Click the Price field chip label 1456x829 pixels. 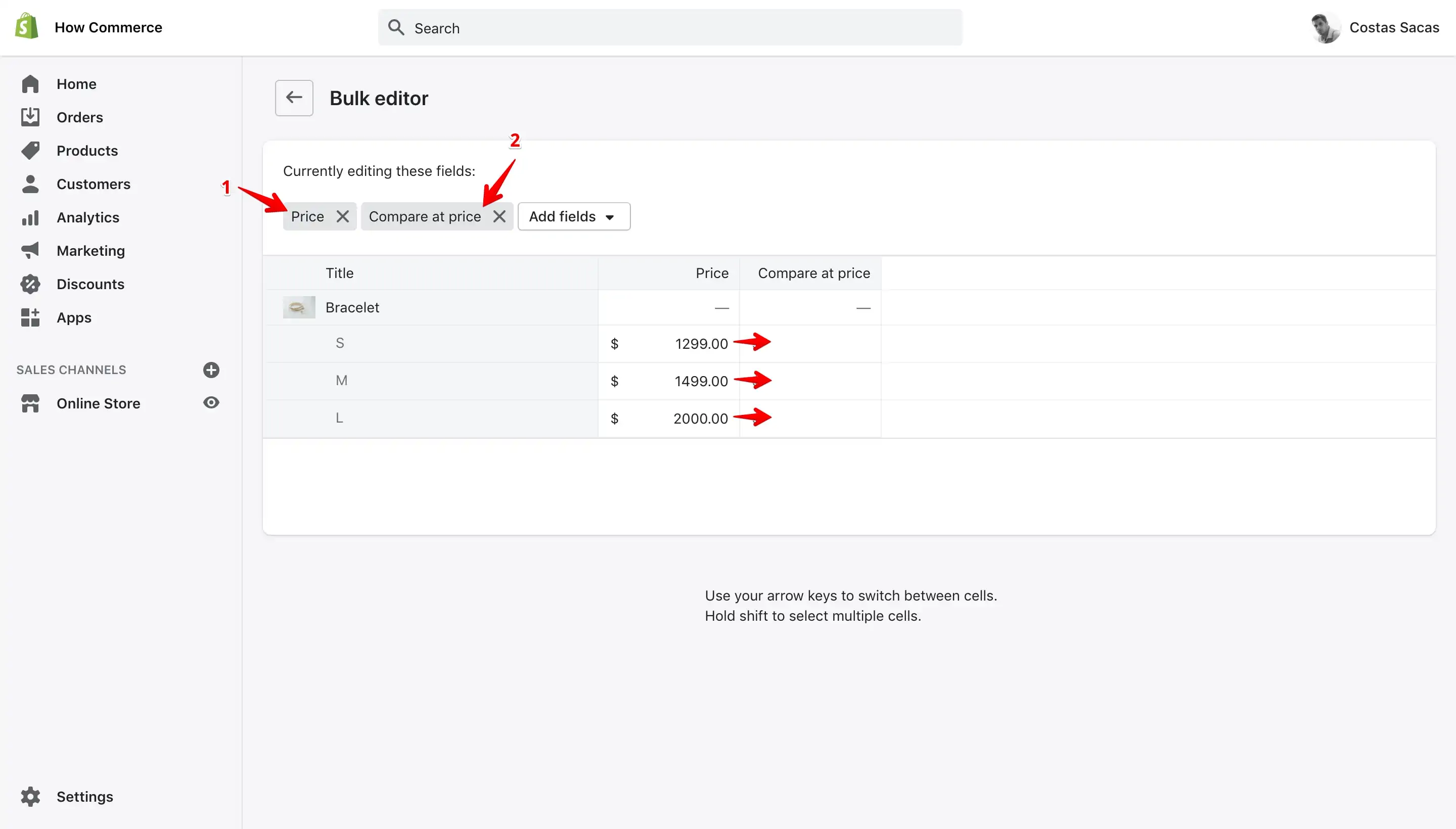[x=307, y=216]
